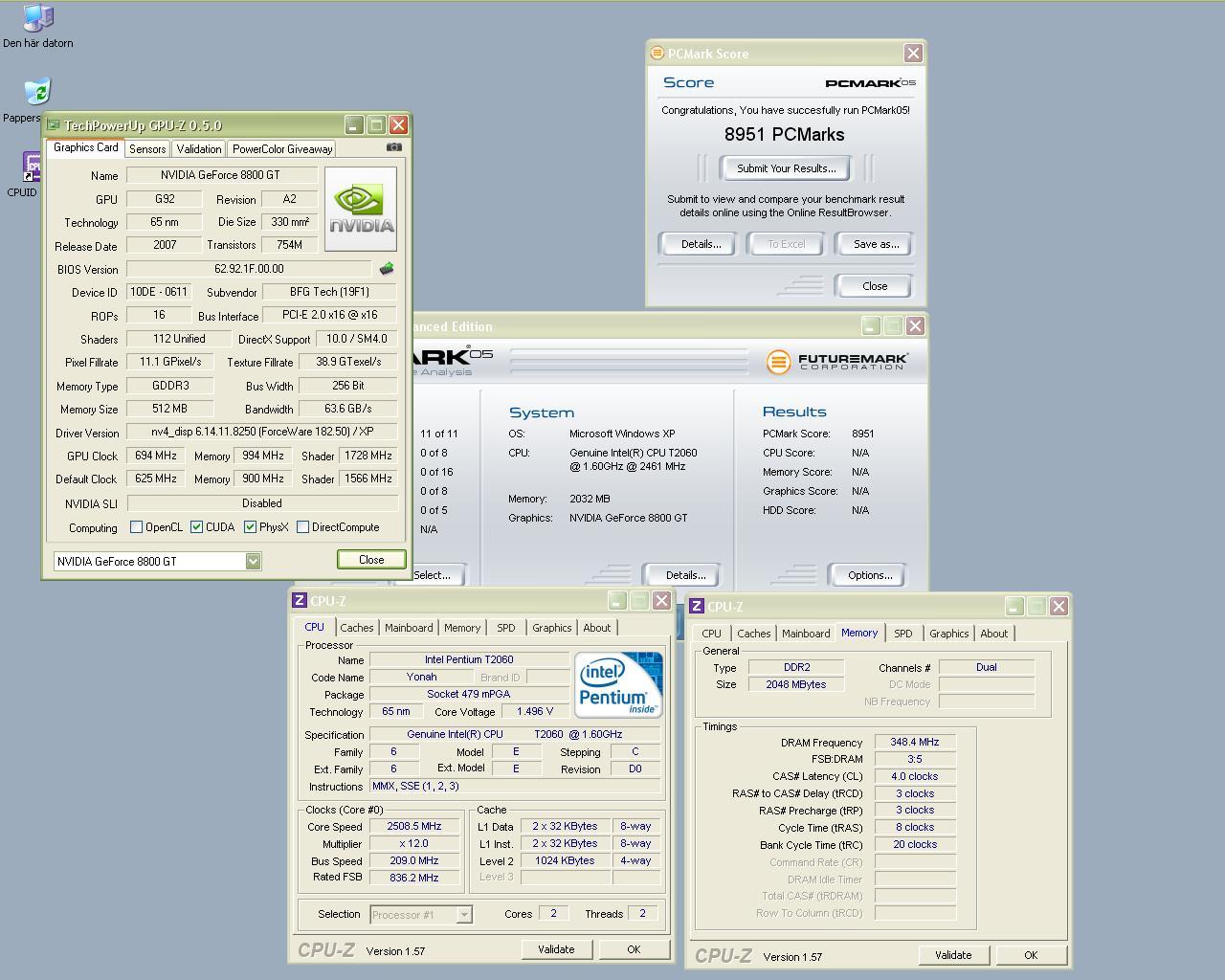Toggle the CUDA checkbox
This screenshot has height=980, width=1225.
point(196,527)
